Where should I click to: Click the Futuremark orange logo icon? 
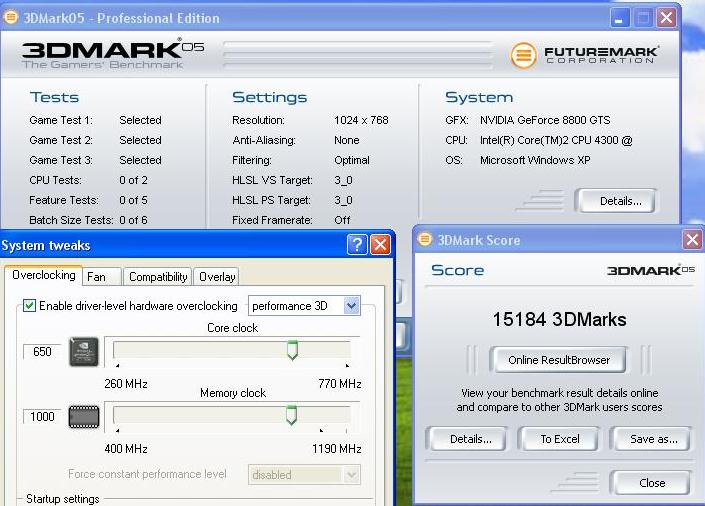coord(523,55)
